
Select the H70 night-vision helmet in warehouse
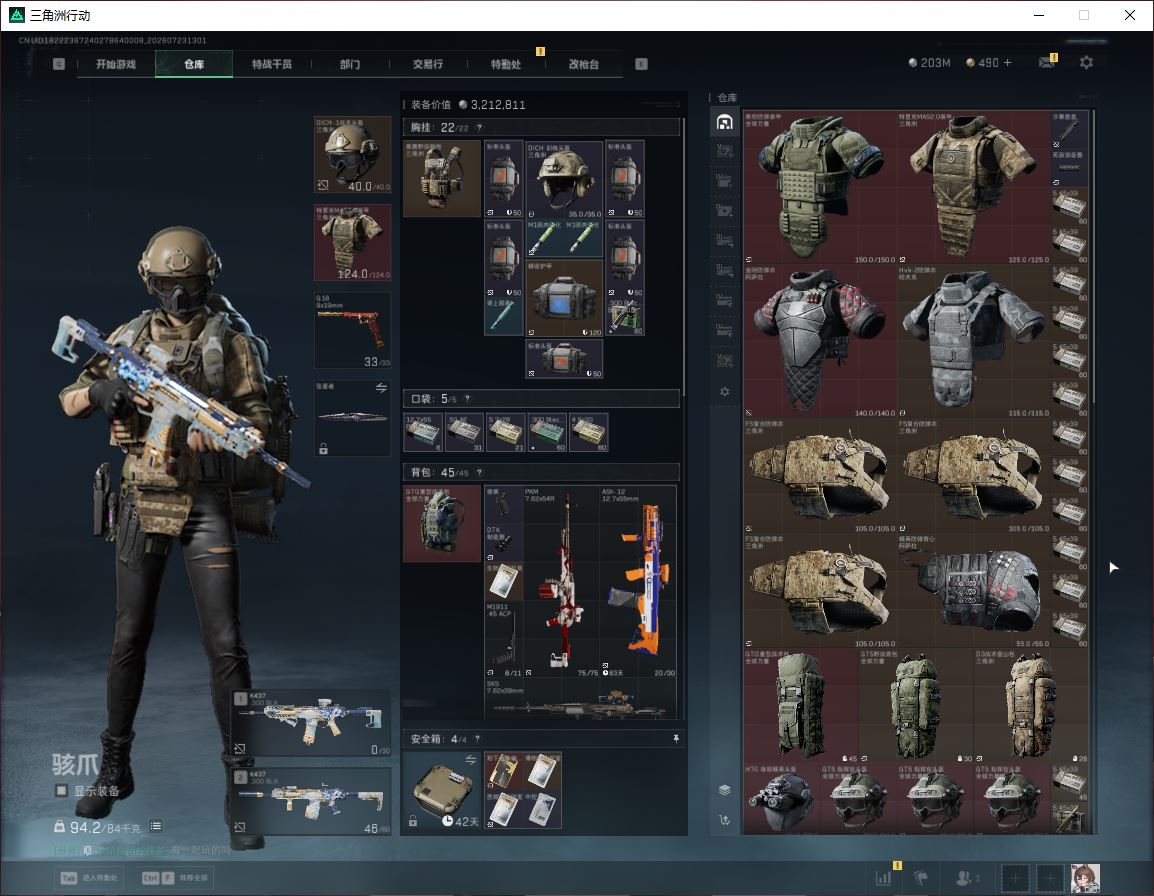[782, 799]
